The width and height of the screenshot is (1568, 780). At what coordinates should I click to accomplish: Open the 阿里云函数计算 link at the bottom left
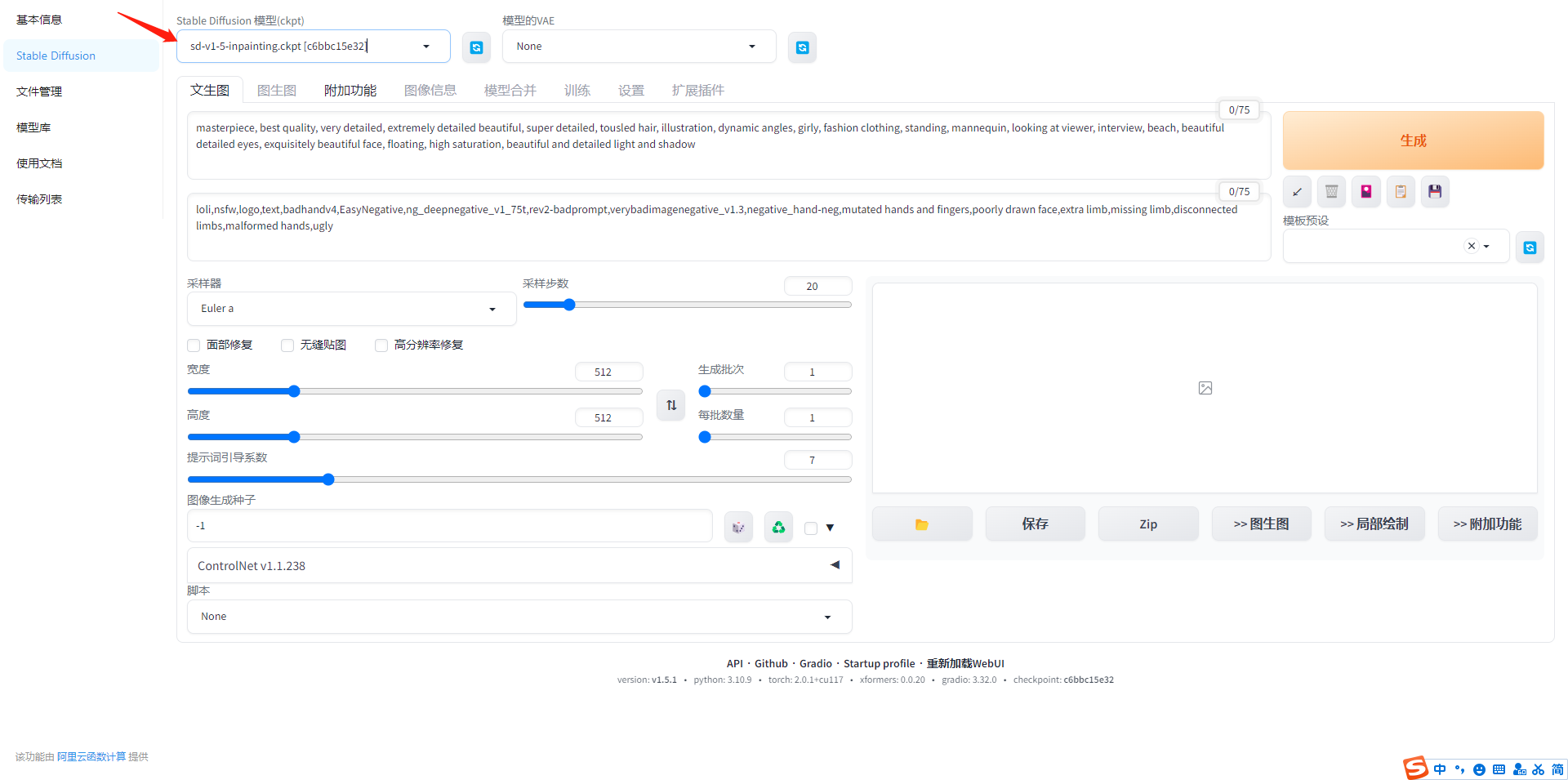point(91,757)
